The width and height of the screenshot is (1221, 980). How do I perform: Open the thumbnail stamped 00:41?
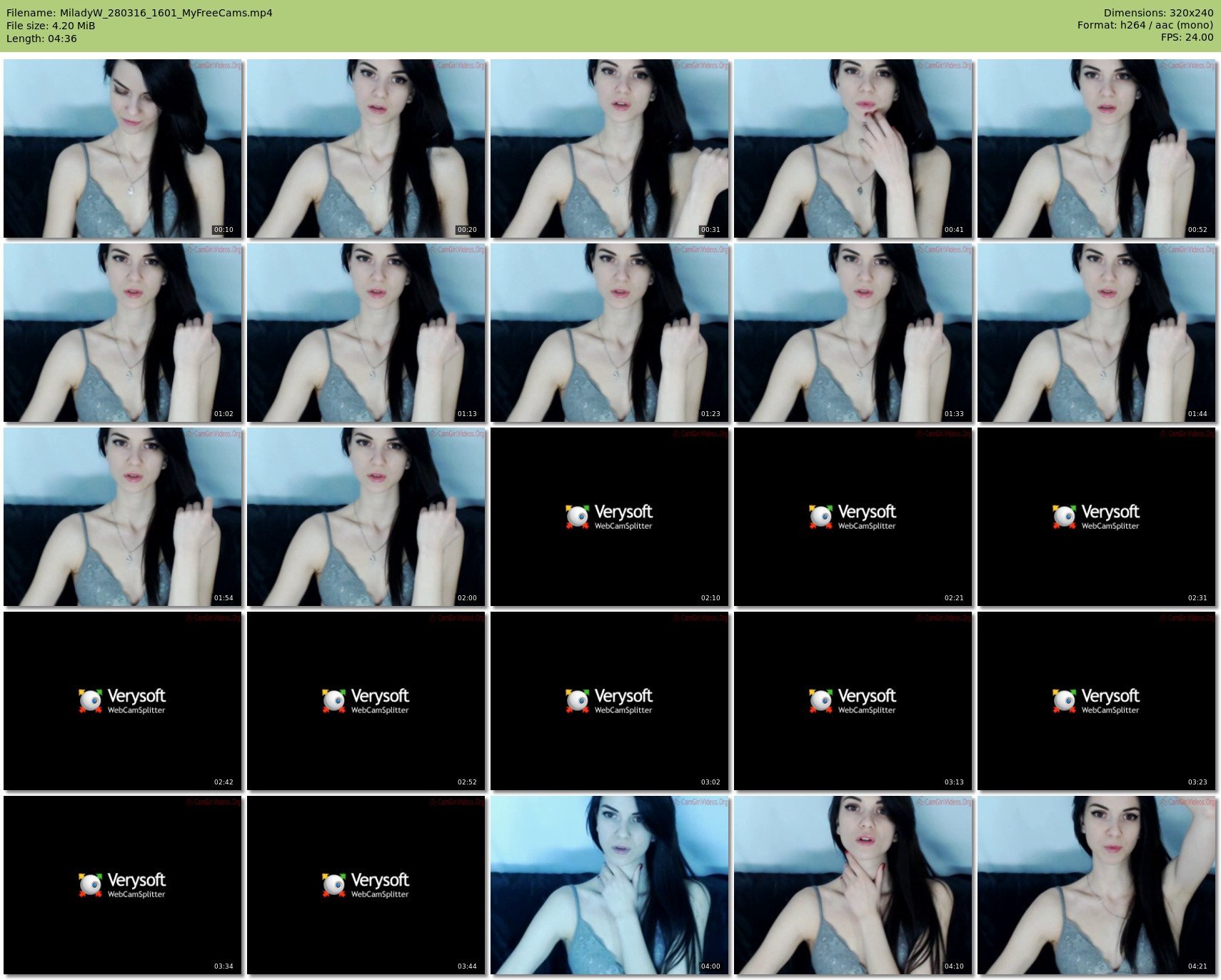click(x=853, y=148)
